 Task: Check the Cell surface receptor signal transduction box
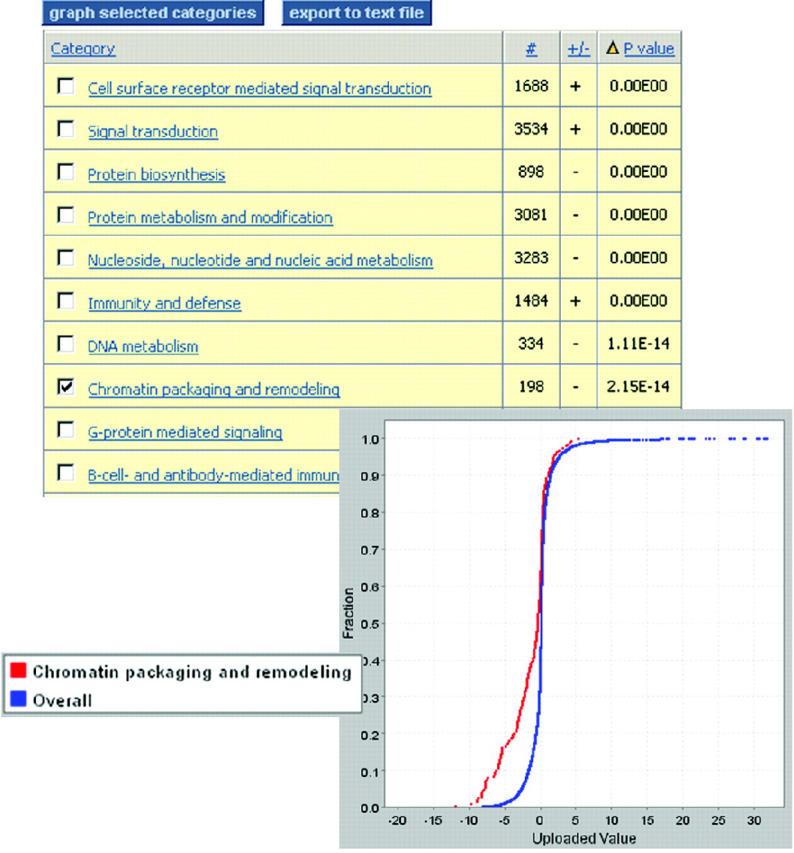pyautogui.click(x=67, y=87)
